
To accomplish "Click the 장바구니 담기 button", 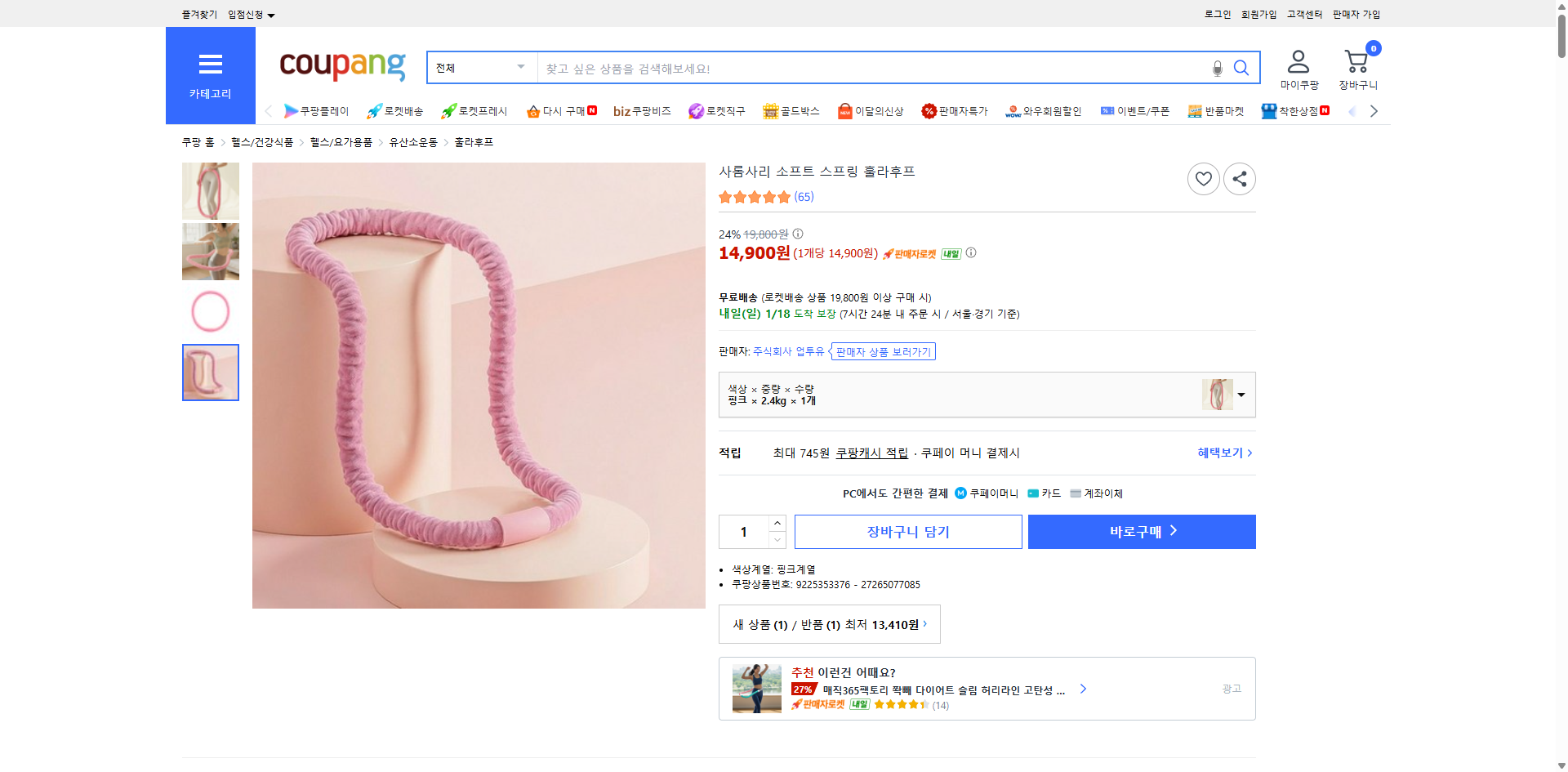I will pyautogui.click(x=907, y=531).
